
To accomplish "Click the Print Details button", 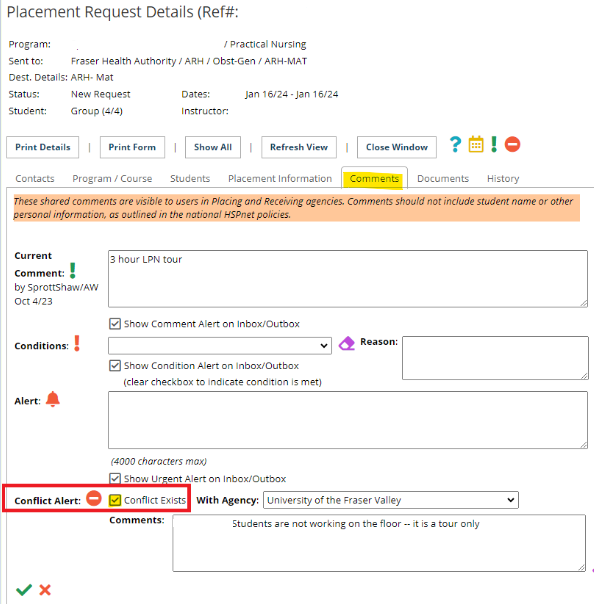I will click(43, 147).
